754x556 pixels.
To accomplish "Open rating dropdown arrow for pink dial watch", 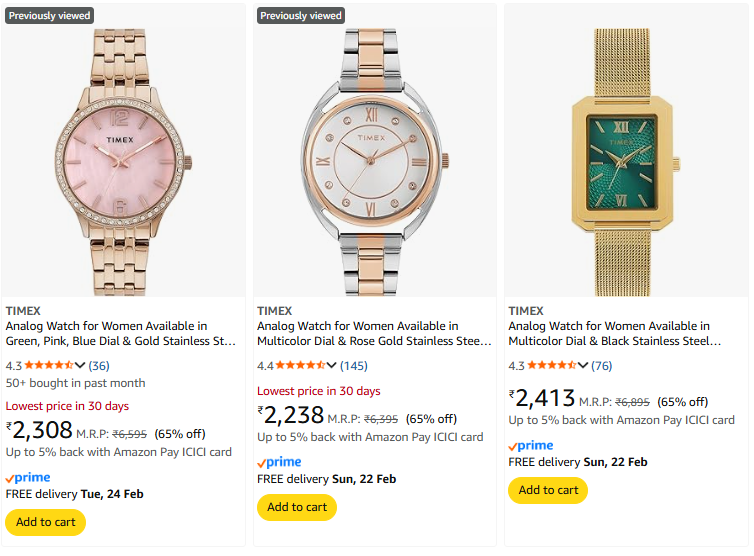I will coord(83,366).
